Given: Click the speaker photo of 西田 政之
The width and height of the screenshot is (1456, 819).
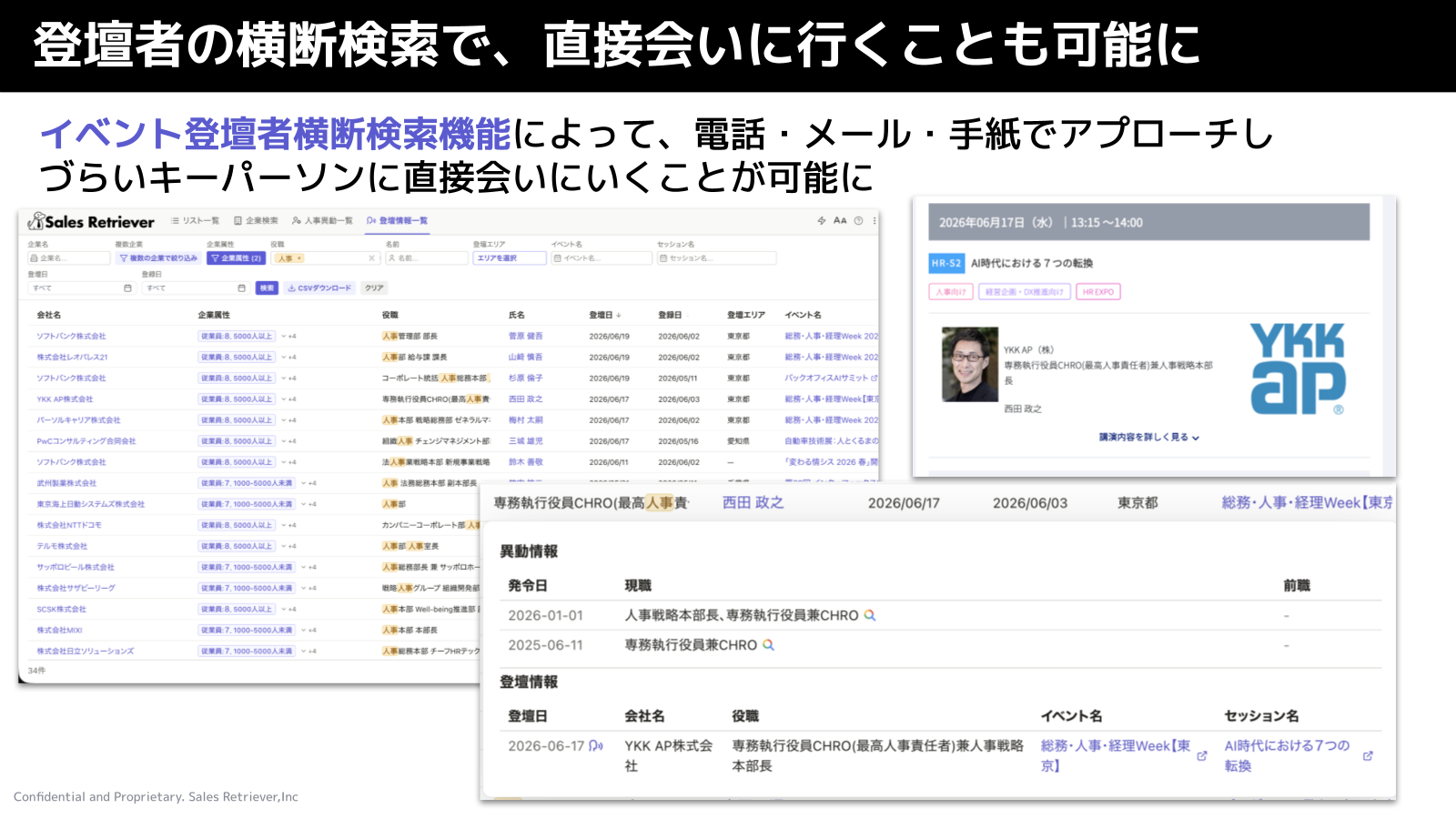Looking at the screenshot, I should click(970, 365).
